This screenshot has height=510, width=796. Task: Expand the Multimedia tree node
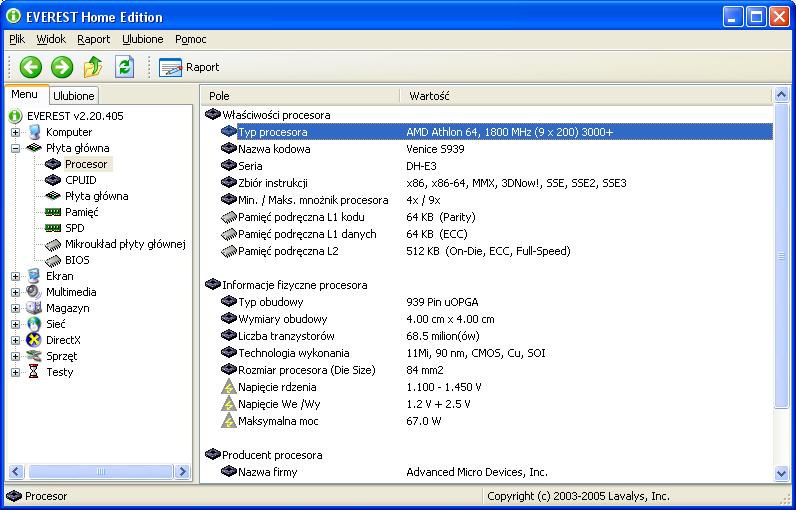click(x=15, y=292)
